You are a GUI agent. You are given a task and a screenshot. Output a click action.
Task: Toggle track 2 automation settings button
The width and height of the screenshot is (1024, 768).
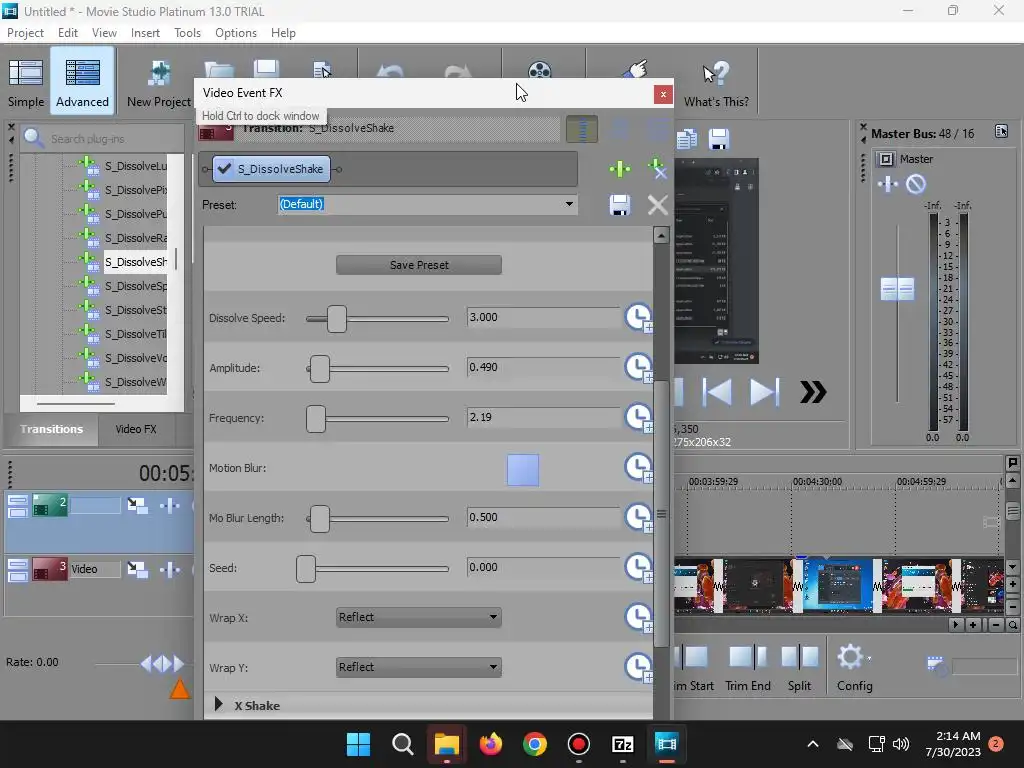point(170,505)
